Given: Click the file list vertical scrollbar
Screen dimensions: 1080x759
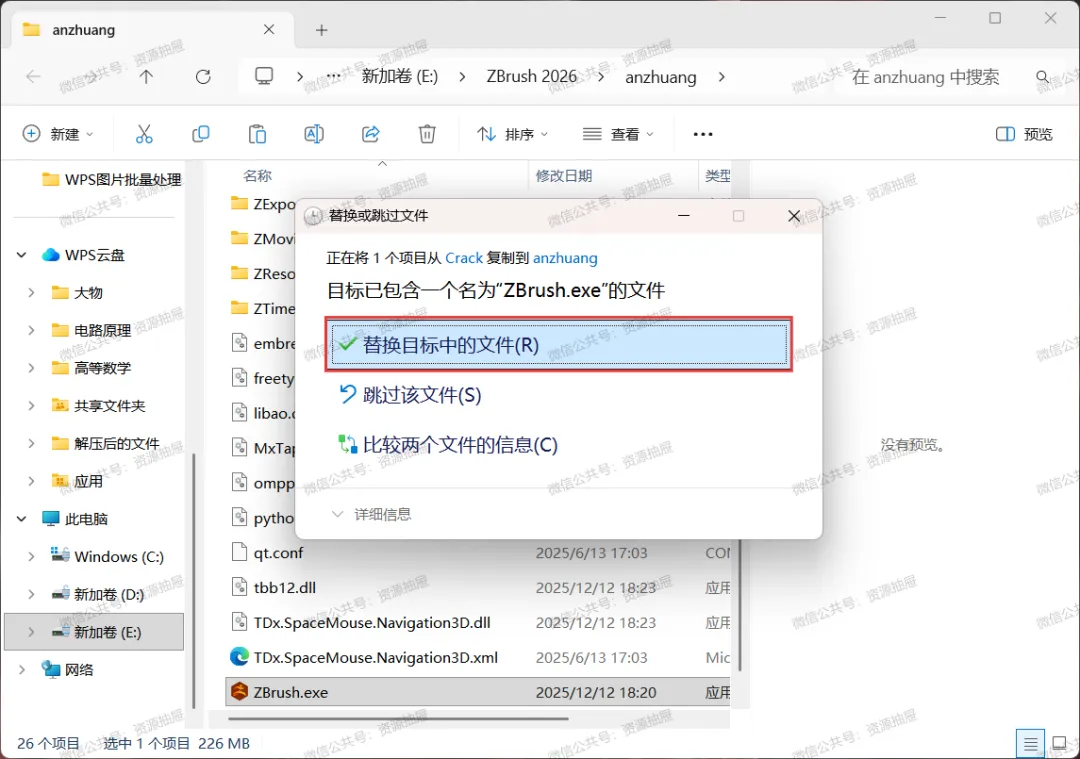Looking at the screenshot, I should pos(740,606).
